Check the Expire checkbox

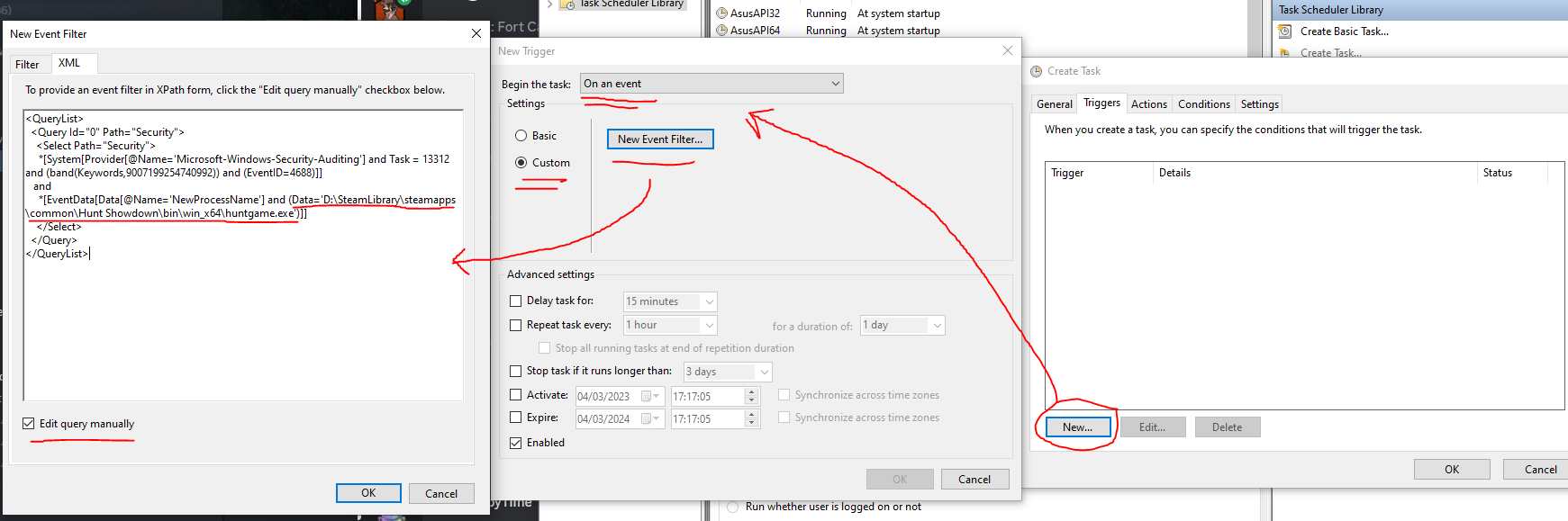pos(516,418)
